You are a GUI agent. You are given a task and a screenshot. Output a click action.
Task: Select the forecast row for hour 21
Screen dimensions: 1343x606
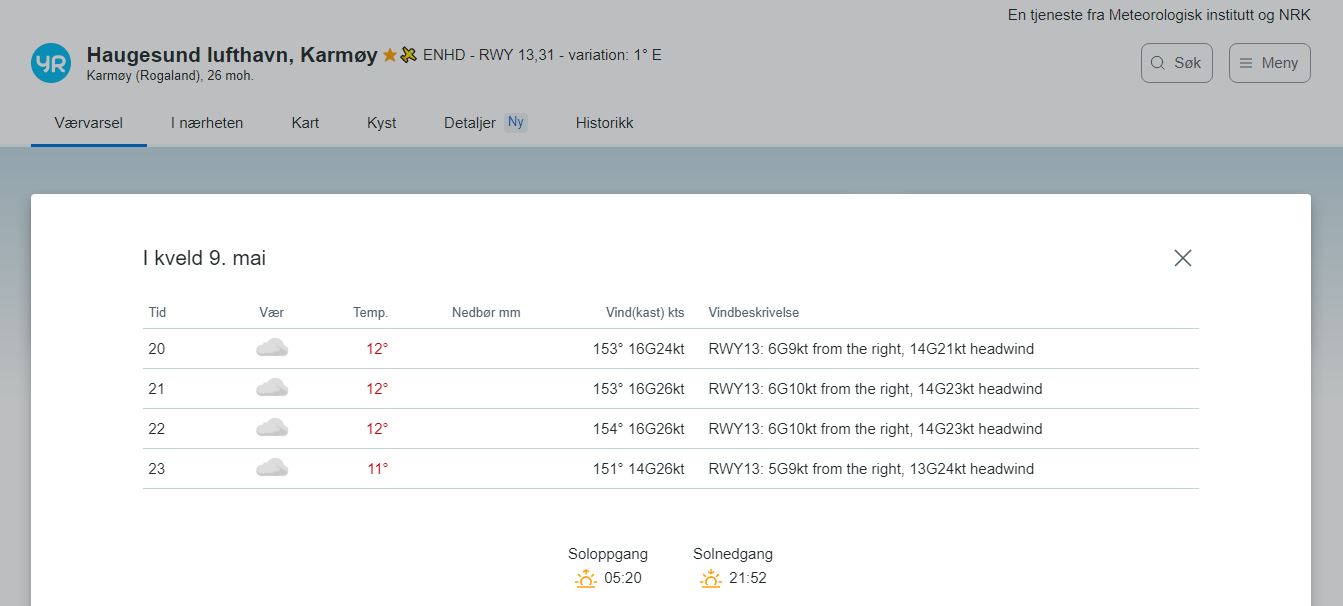tap(670, 389)
